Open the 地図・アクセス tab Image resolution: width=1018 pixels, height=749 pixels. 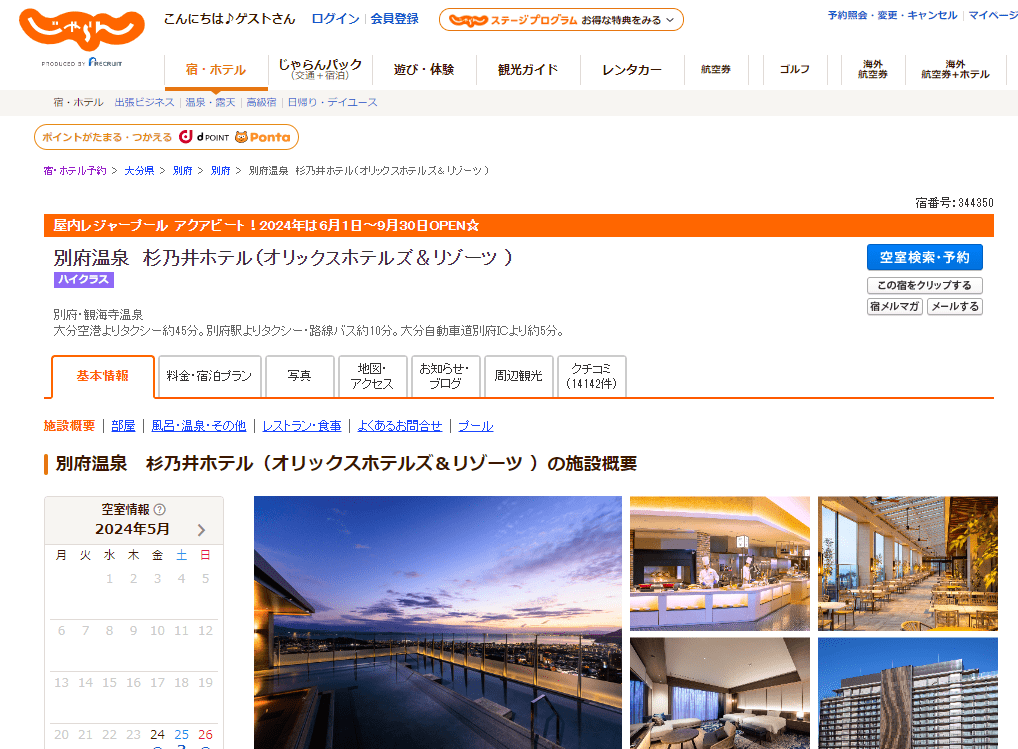[373, 376]
